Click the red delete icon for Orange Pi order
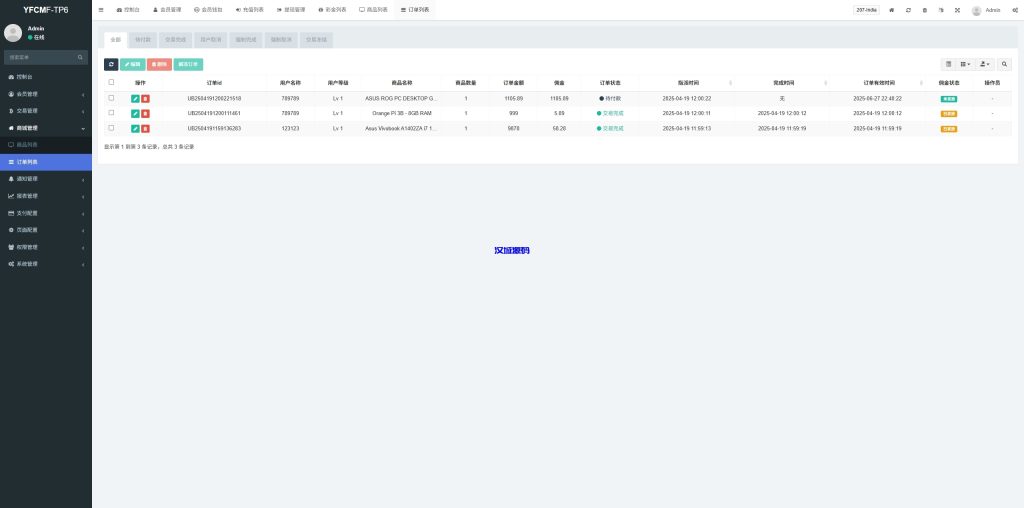Image resolution: width=1024 pixels, height=508 pixels. pyautogui.click(x=145, y=113)
